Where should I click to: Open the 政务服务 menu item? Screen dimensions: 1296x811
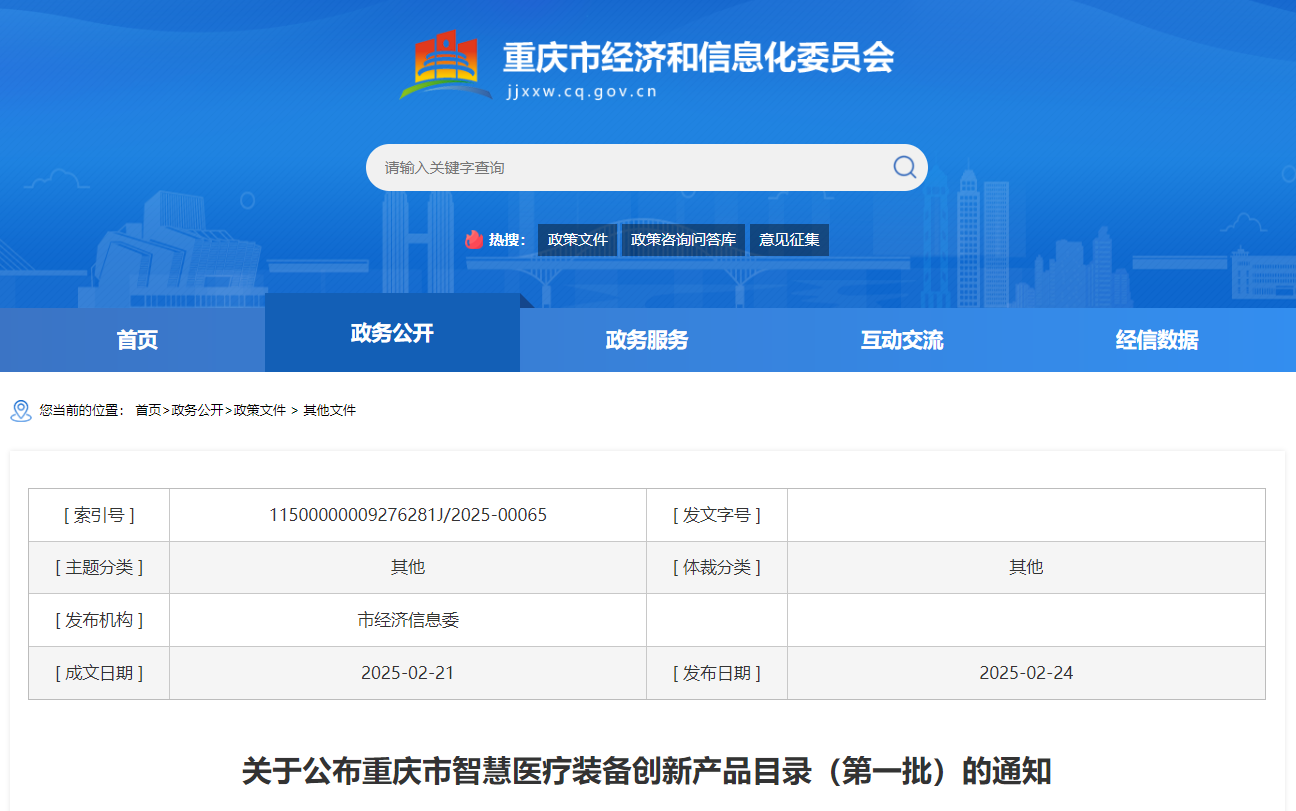click(646, 340)
